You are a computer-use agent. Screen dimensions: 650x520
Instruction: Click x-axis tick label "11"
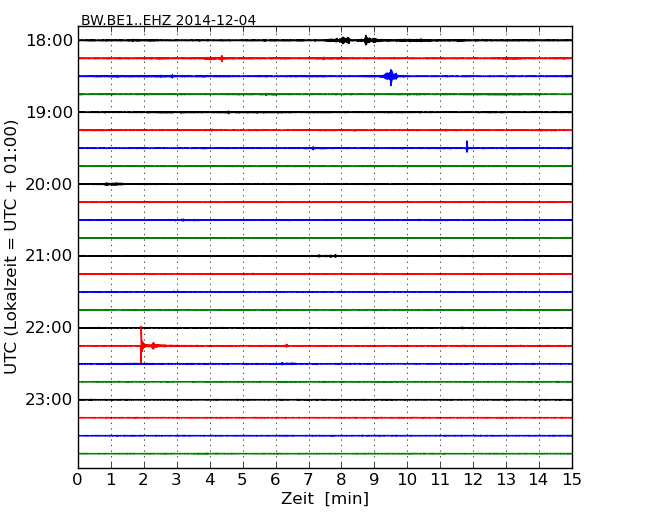440,479
